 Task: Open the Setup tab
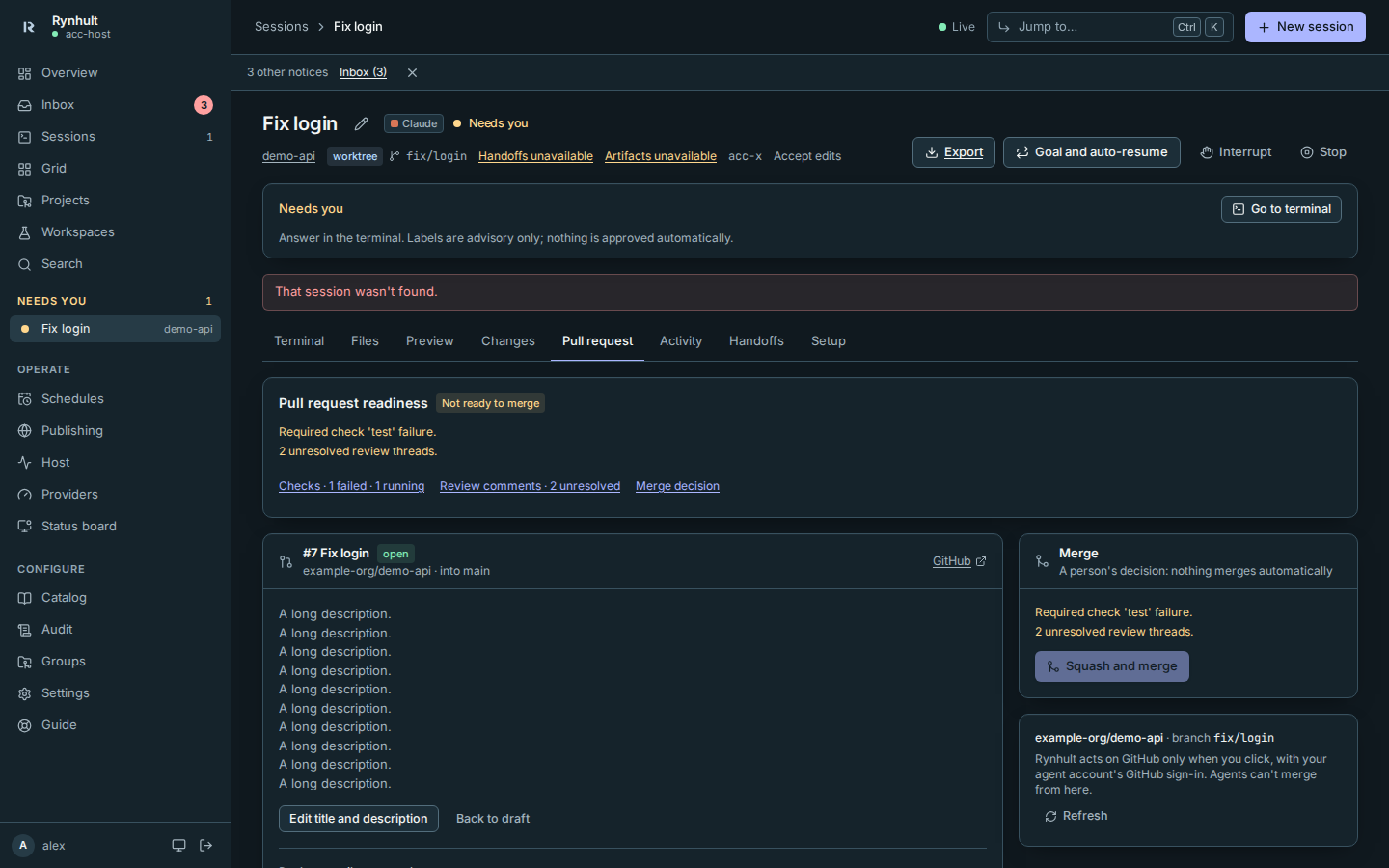(x=829, y=341)
